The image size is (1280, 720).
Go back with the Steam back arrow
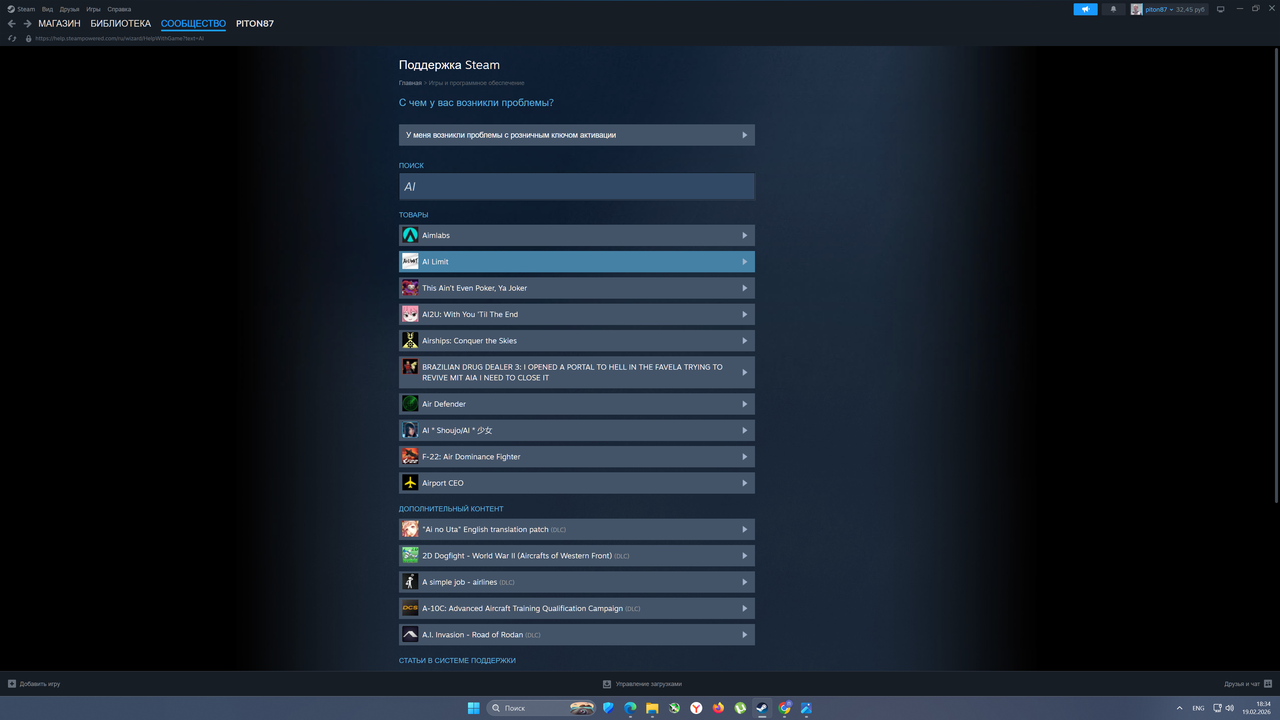click(12, 24)
